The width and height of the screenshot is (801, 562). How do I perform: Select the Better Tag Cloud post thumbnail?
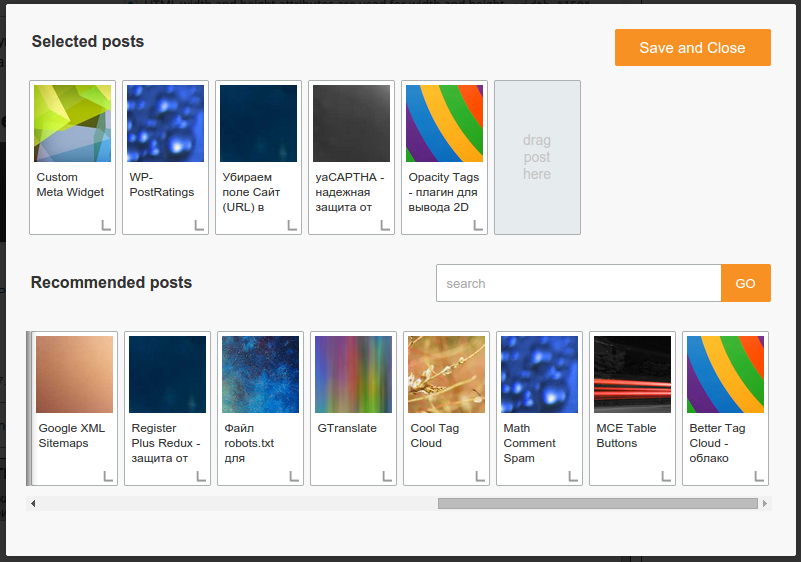tap(725, 374)
